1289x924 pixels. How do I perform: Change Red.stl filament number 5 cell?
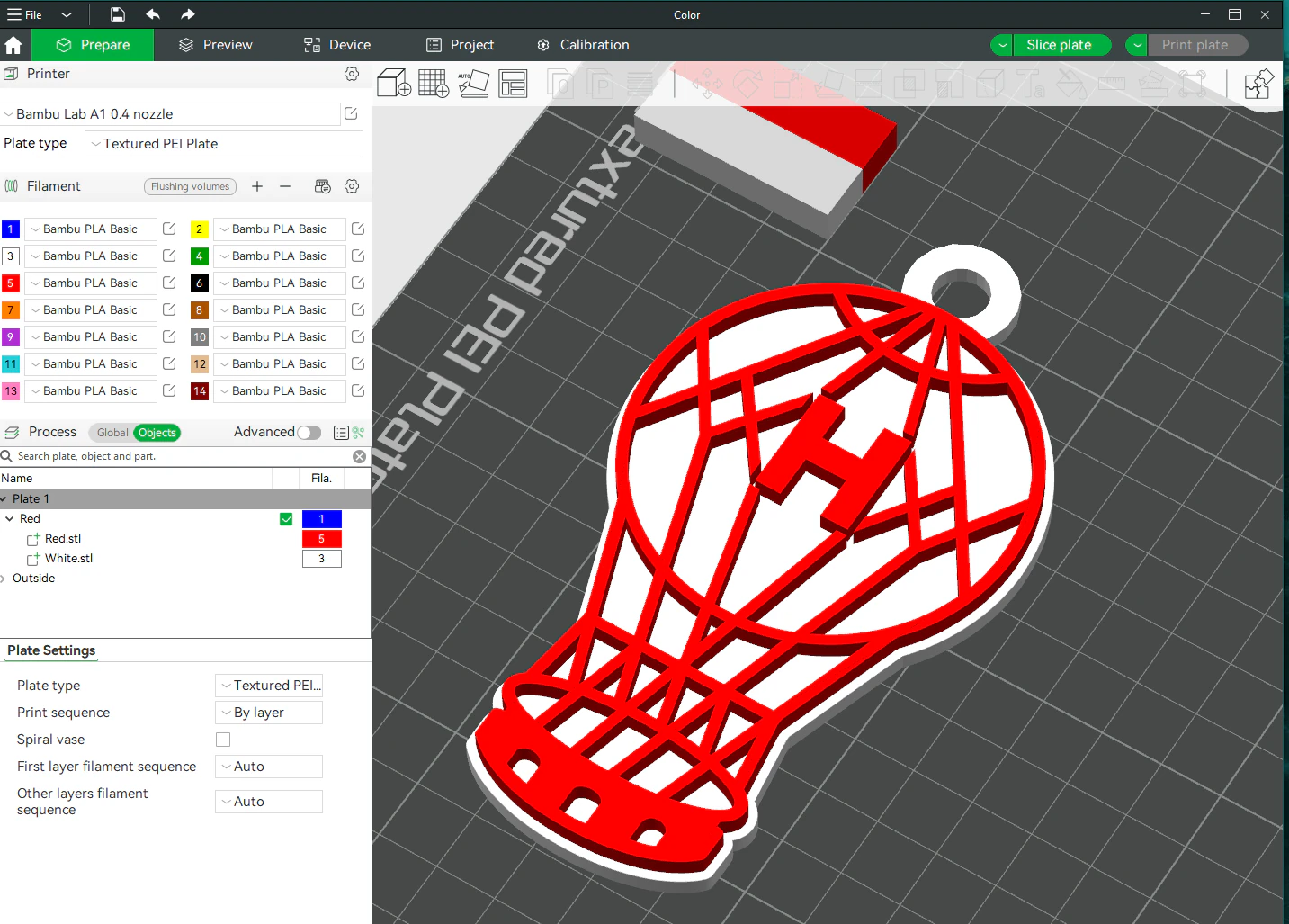click(x=321, y=539)
